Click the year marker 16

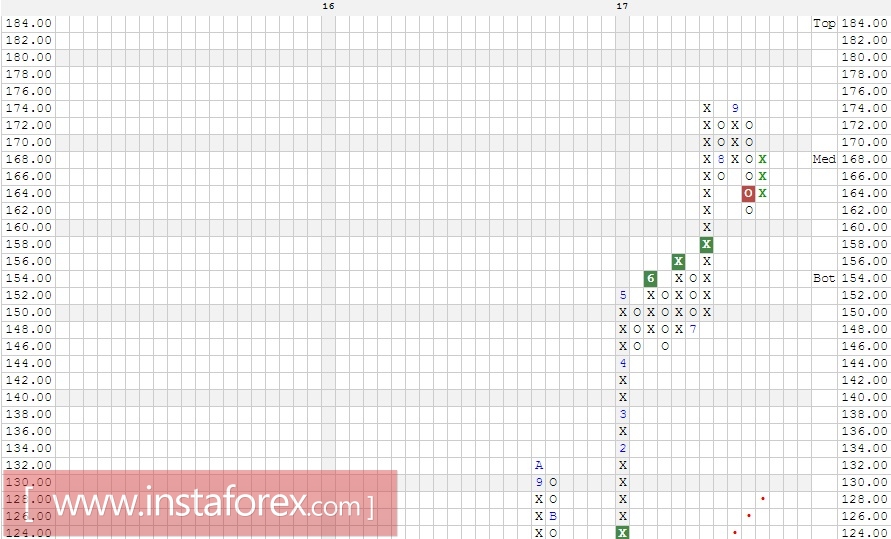[x=328, y=6]
